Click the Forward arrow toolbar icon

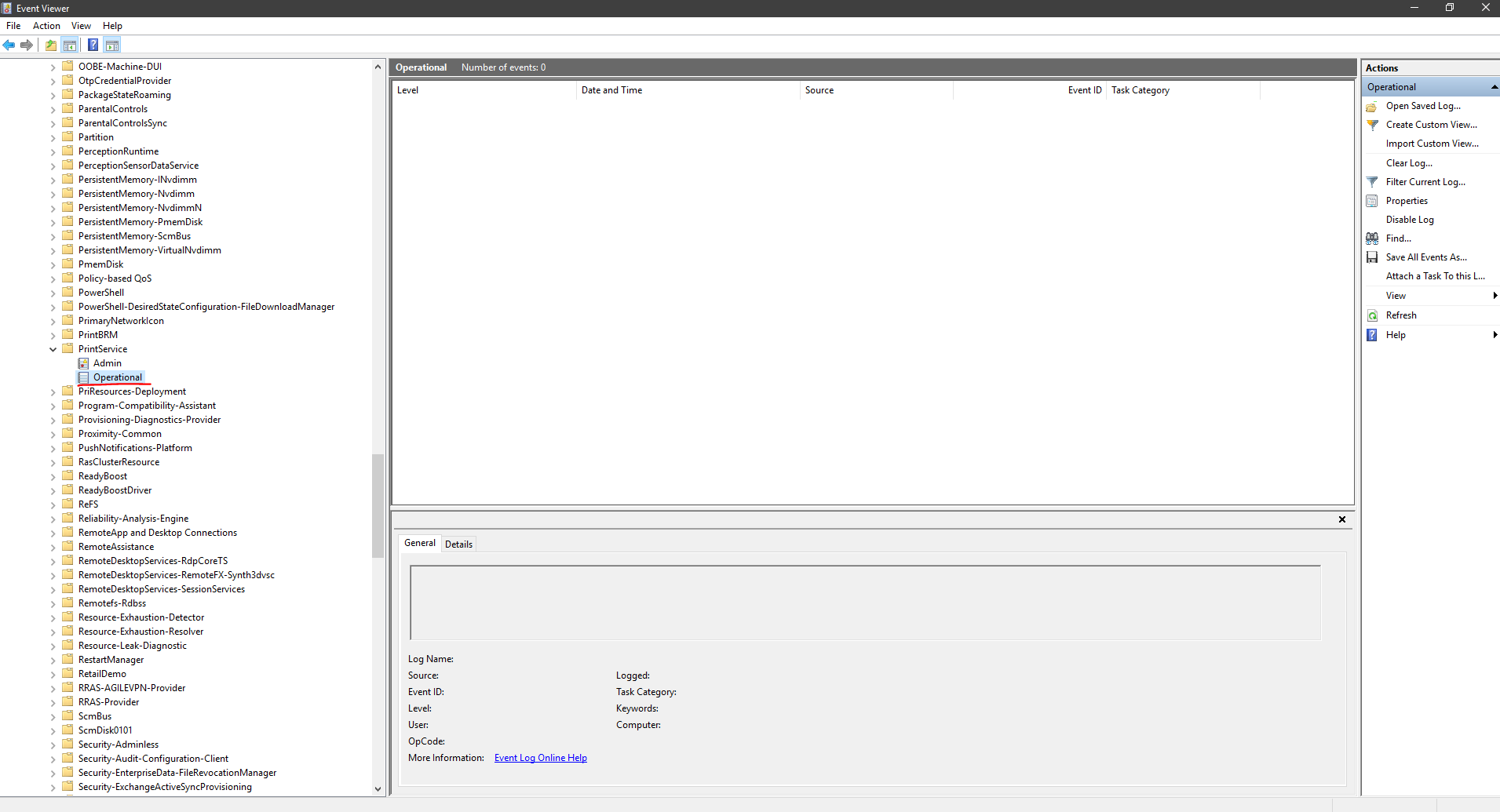pyautogui.click(x=27, y=46)
